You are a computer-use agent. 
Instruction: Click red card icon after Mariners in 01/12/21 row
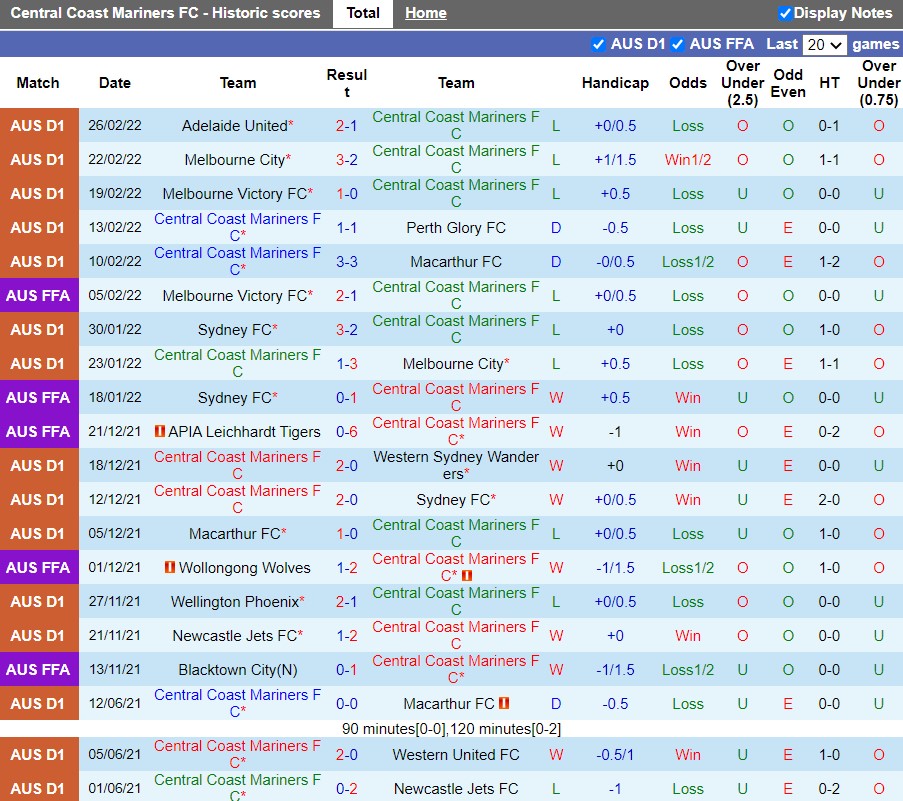(467, 576)
